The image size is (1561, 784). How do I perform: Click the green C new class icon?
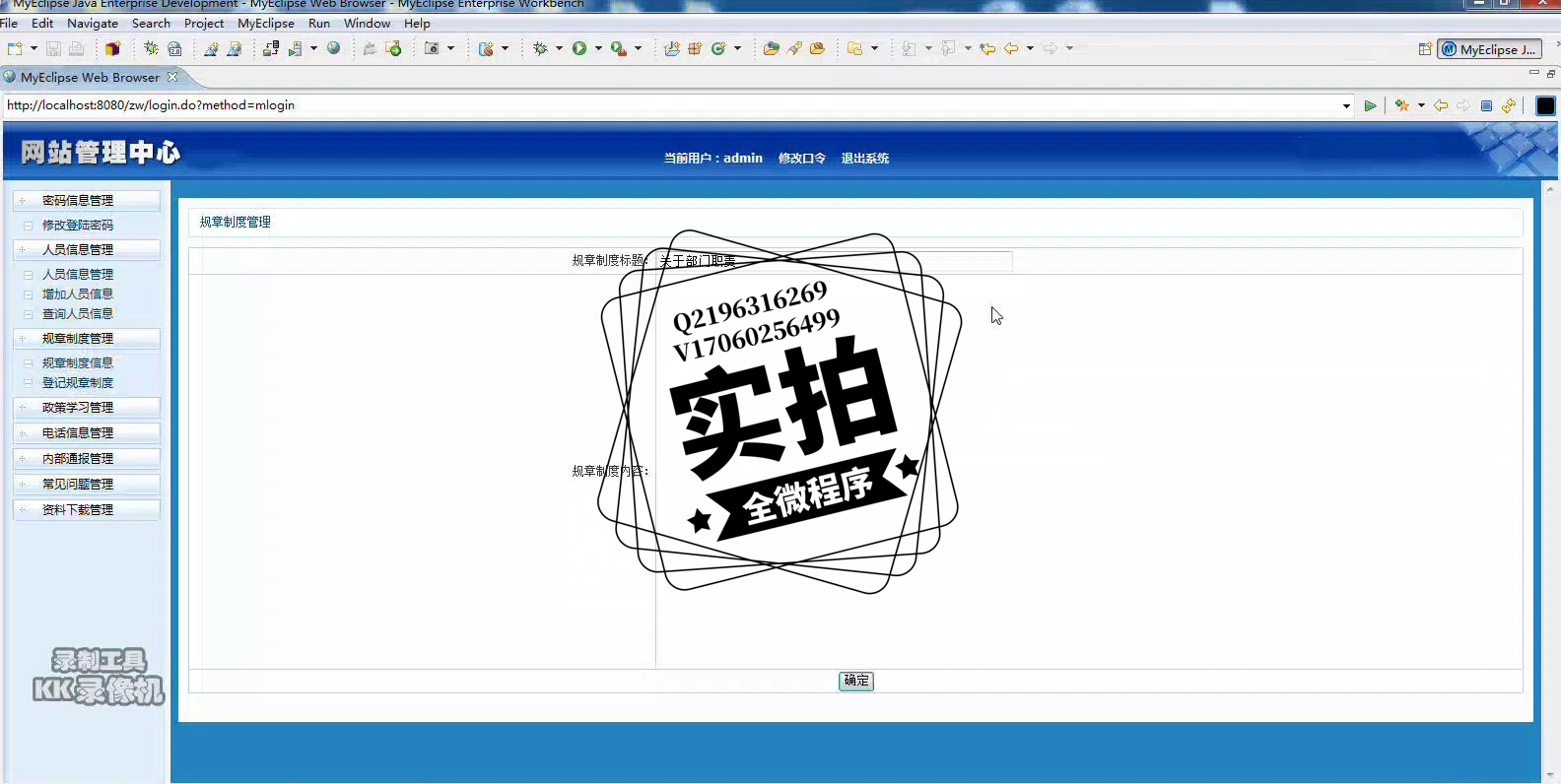718,48
